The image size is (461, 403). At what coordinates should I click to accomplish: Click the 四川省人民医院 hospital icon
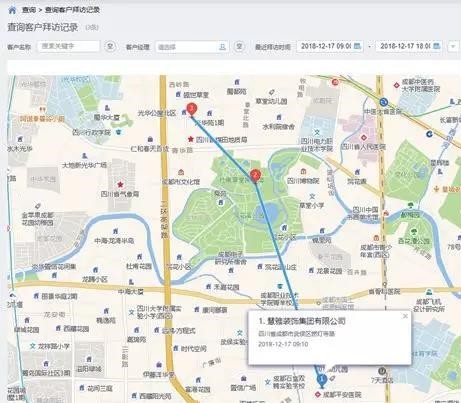coord(364,137)
